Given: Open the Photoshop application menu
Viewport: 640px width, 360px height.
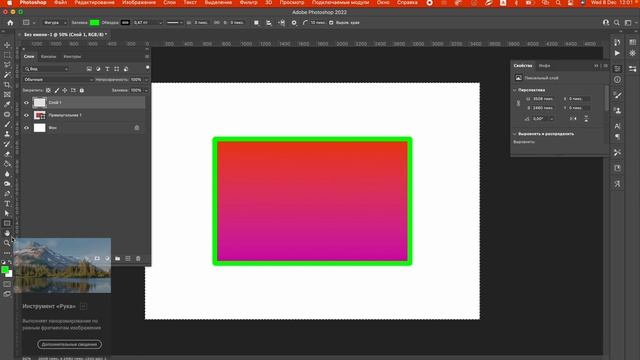Looking at the screenshot, I should (x=33, y=3).
